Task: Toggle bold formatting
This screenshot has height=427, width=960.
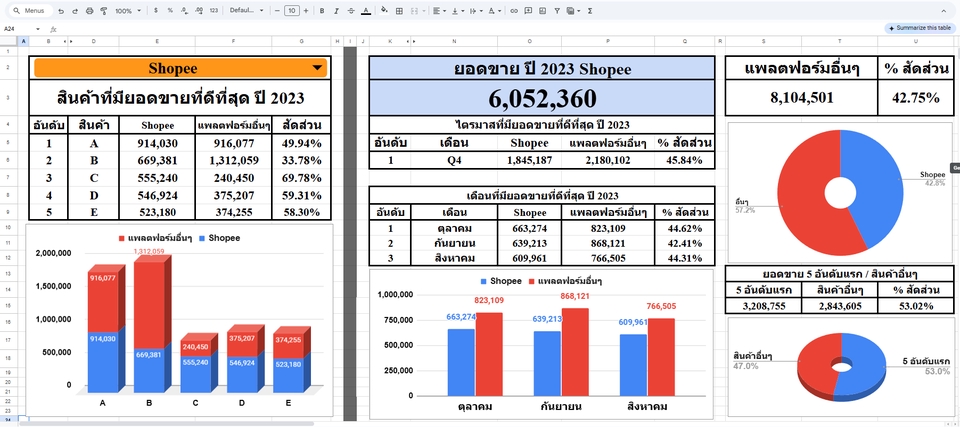Action: (x=321, y=11)
